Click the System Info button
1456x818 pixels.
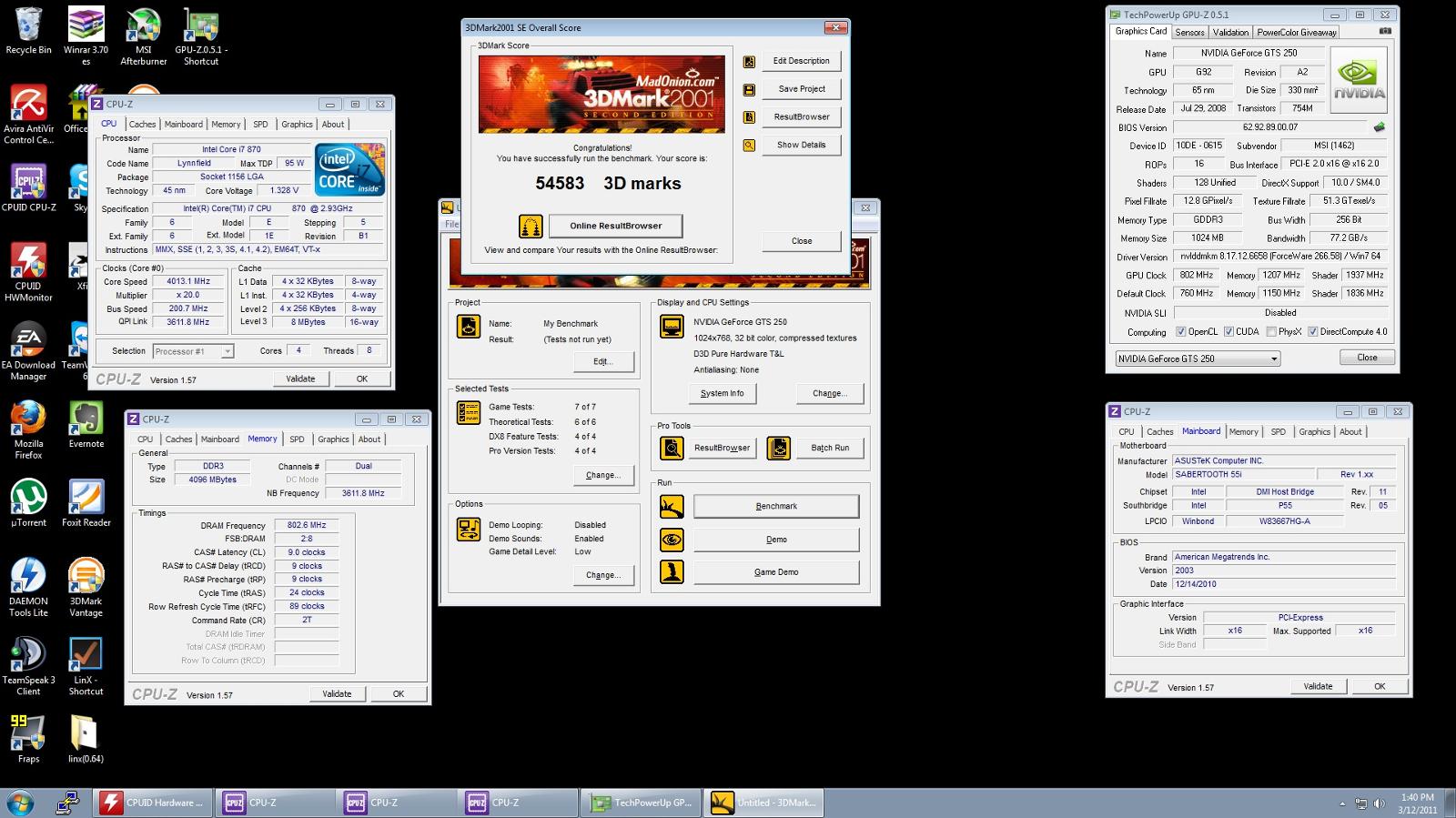pyautogui.click(x=723, y=393)
